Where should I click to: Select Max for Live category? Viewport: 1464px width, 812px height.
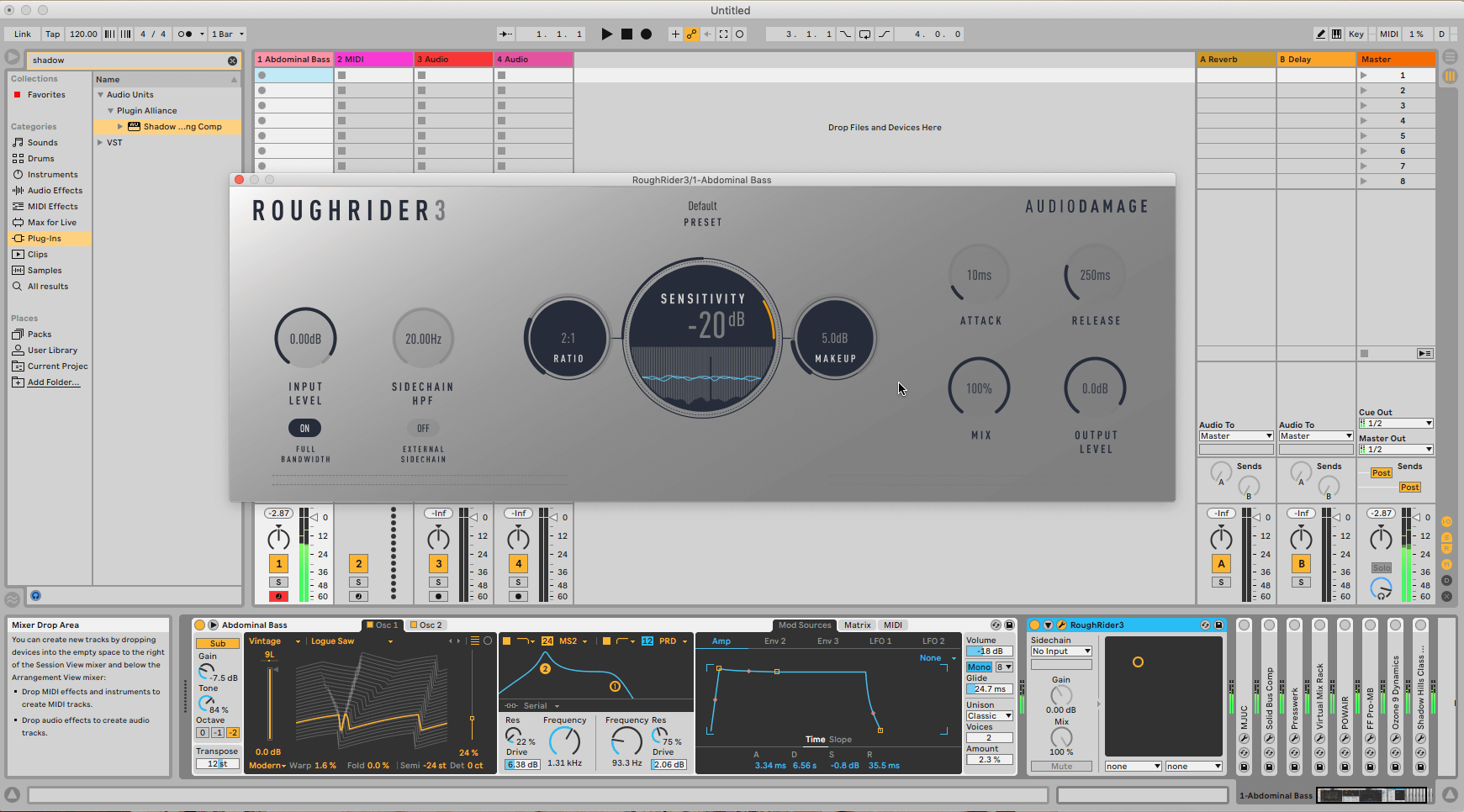coord(51,223)
